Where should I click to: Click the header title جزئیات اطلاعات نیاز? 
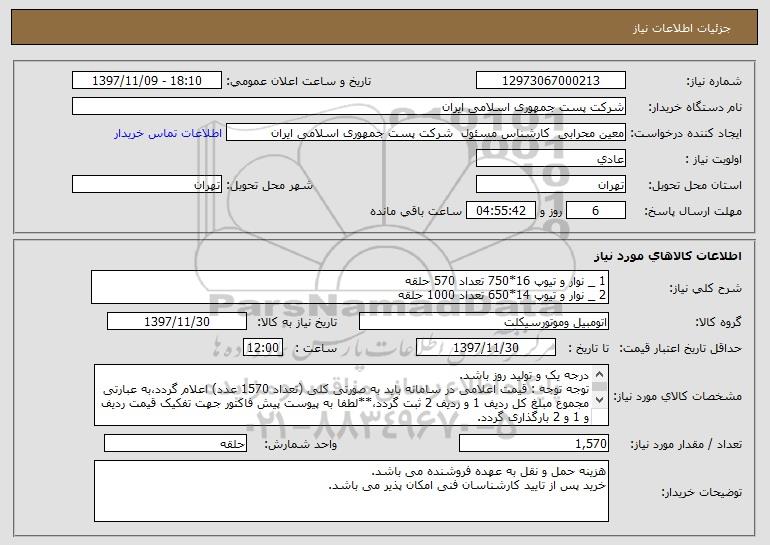(x=682, y=28)
